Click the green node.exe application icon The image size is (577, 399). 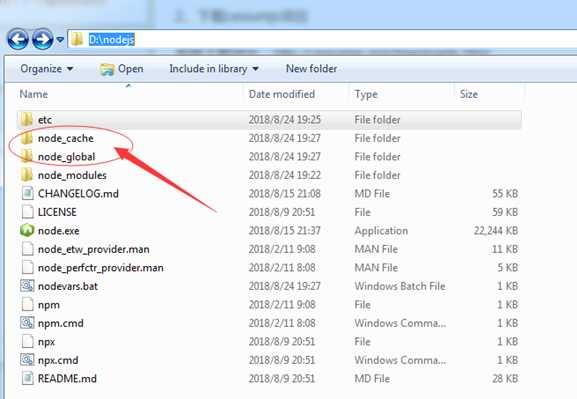[27, 230]
